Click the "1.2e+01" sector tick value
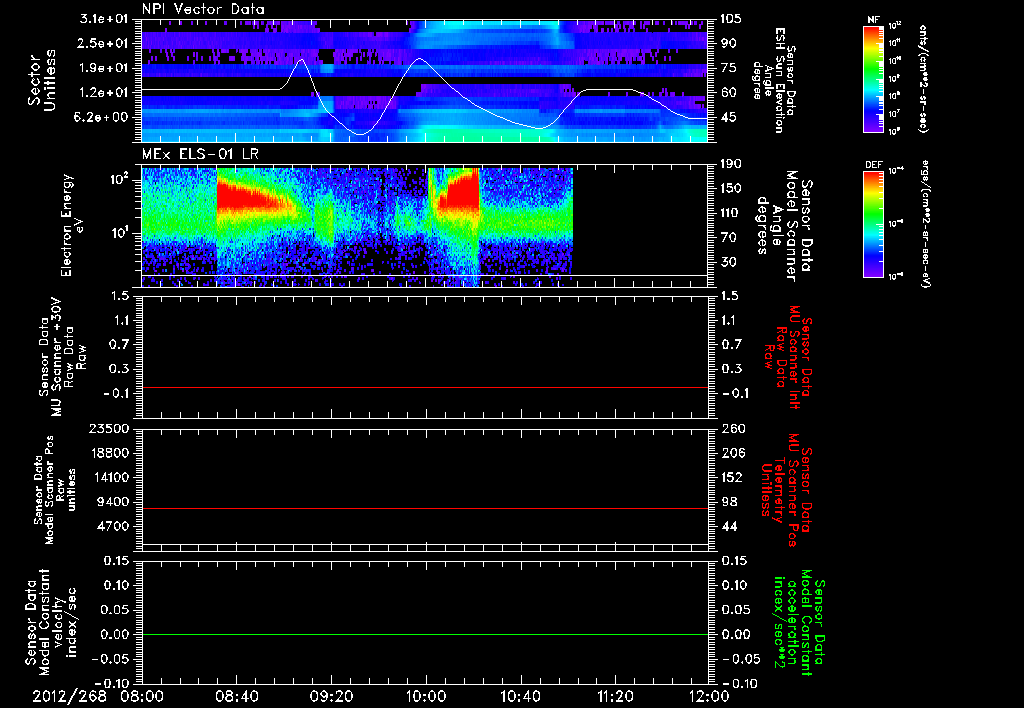1024x708 pixels. (x=104, y=93)
